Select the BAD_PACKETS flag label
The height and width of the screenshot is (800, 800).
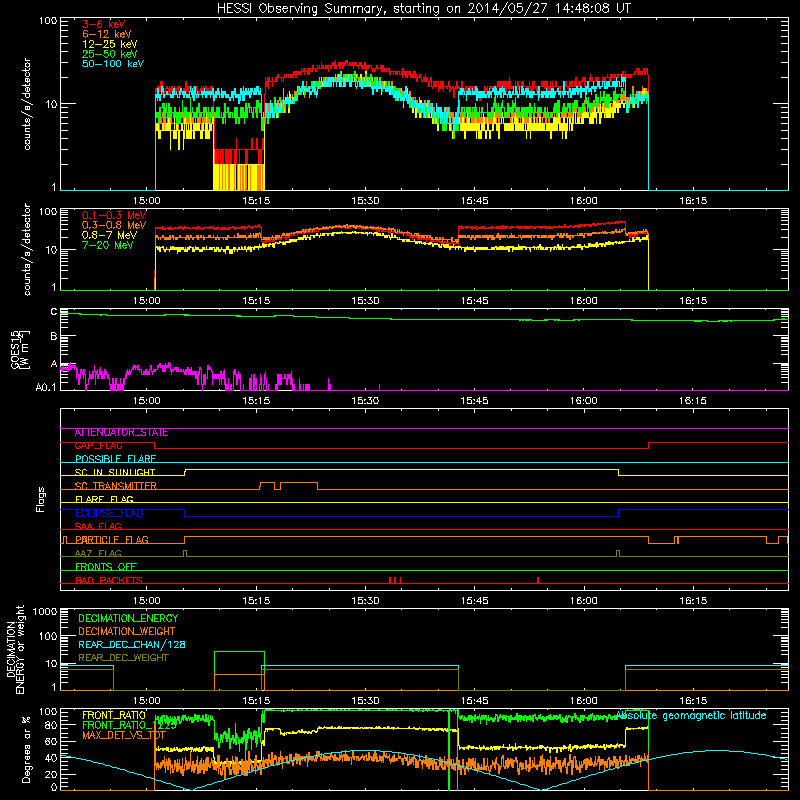click(109, 580)
